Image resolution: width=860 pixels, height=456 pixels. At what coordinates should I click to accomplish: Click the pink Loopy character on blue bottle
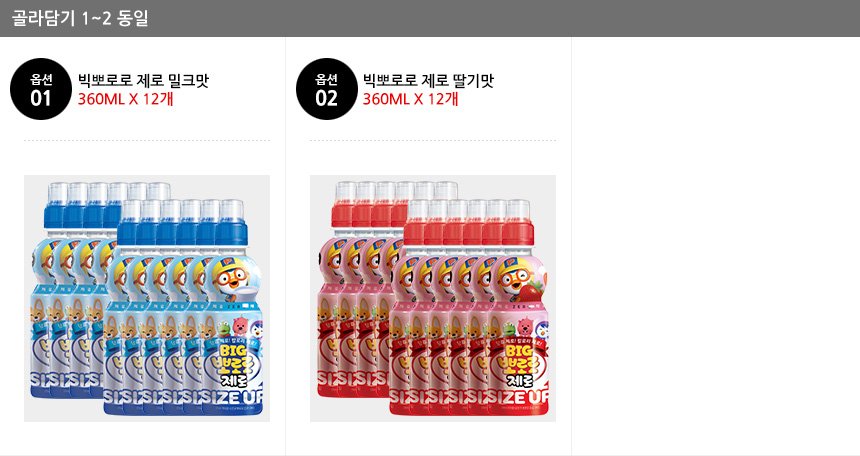click(x=240, y=326)
